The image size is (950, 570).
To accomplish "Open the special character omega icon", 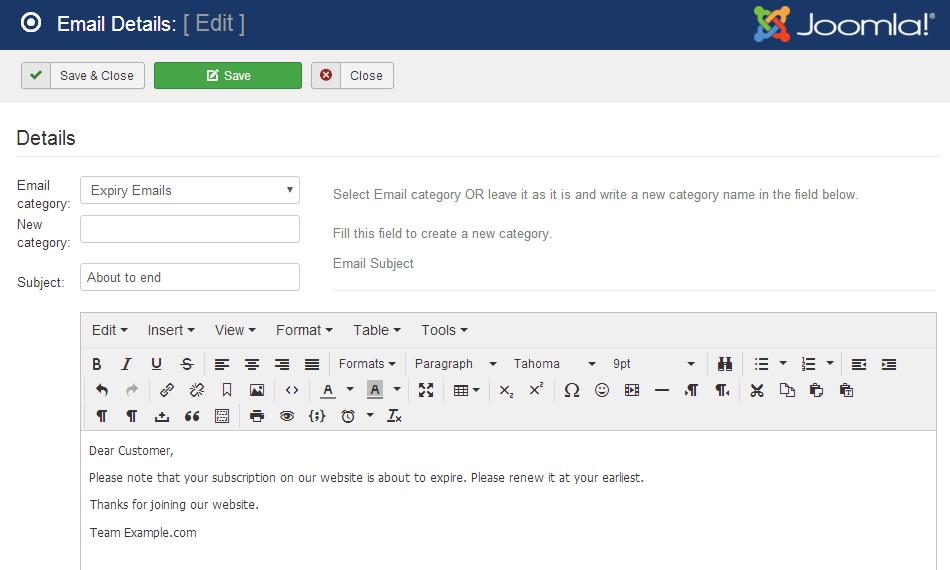I will [x=571, y=390].
